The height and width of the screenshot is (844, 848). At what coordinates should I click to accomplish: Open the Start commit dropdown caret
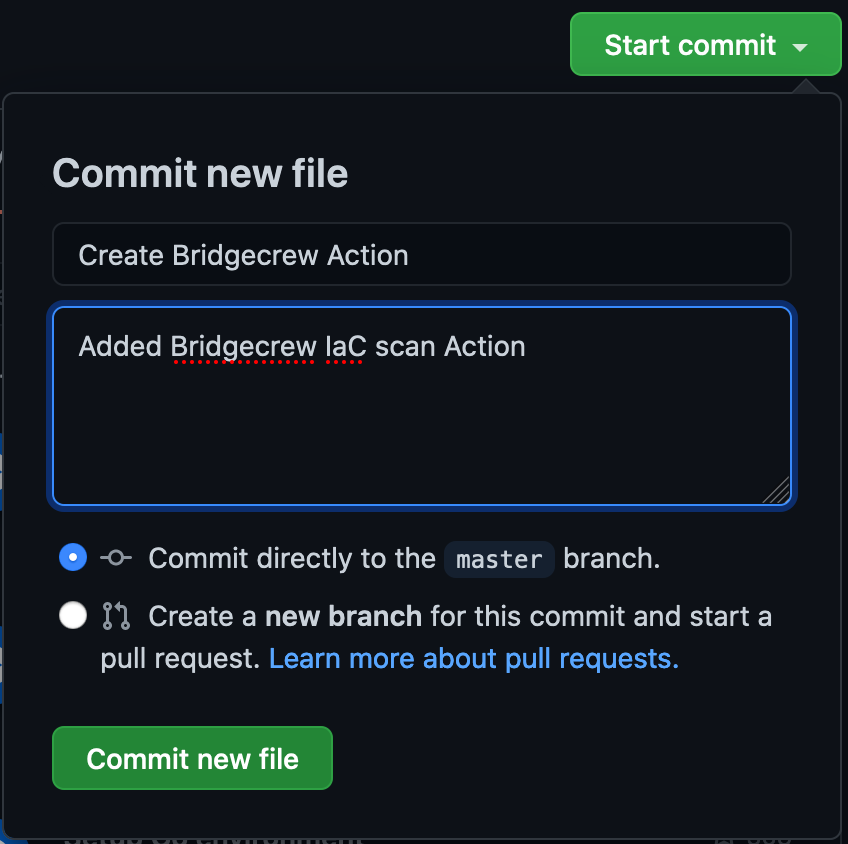(x=800, y=47)
